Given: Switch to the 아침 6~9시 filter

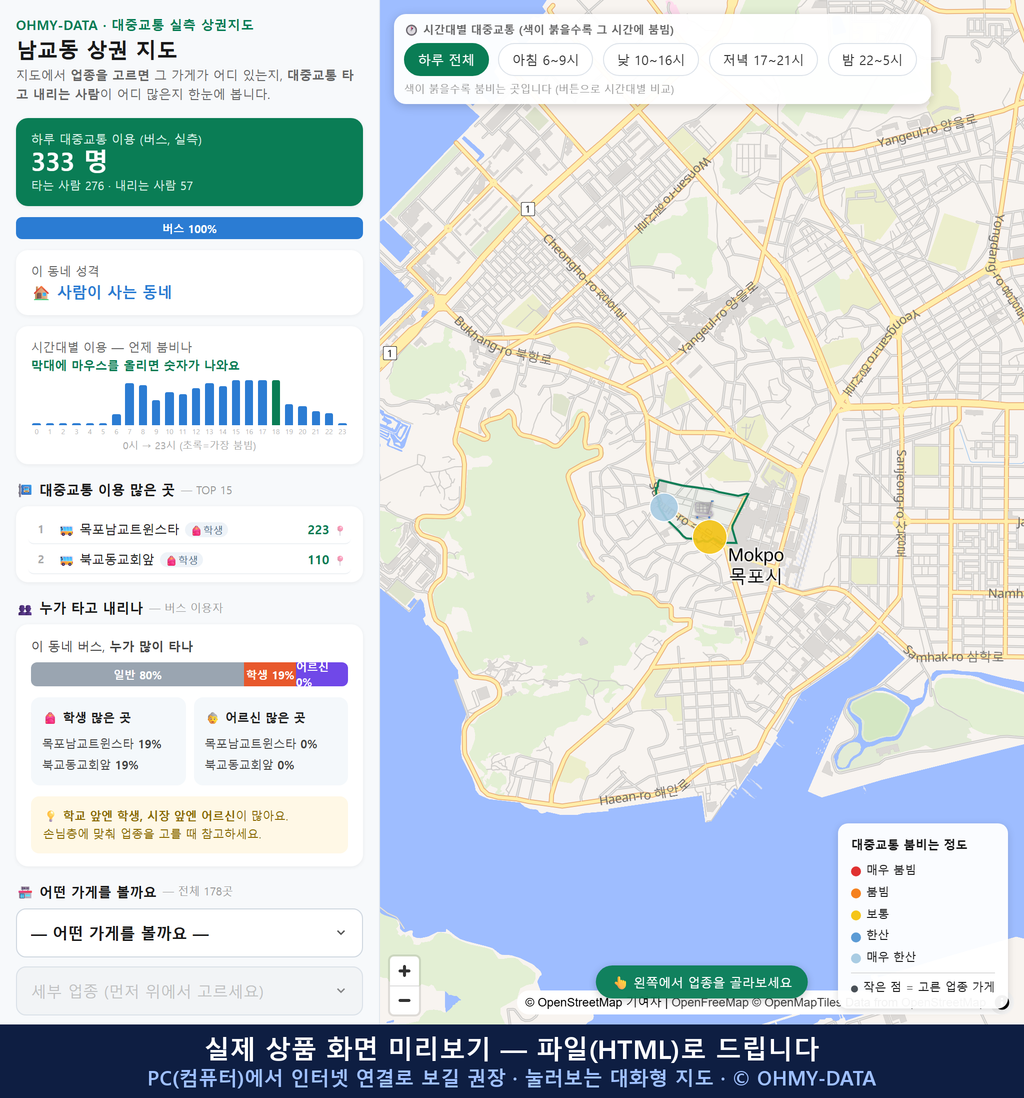Looking at the screenshot, I should tap(546, 60).
